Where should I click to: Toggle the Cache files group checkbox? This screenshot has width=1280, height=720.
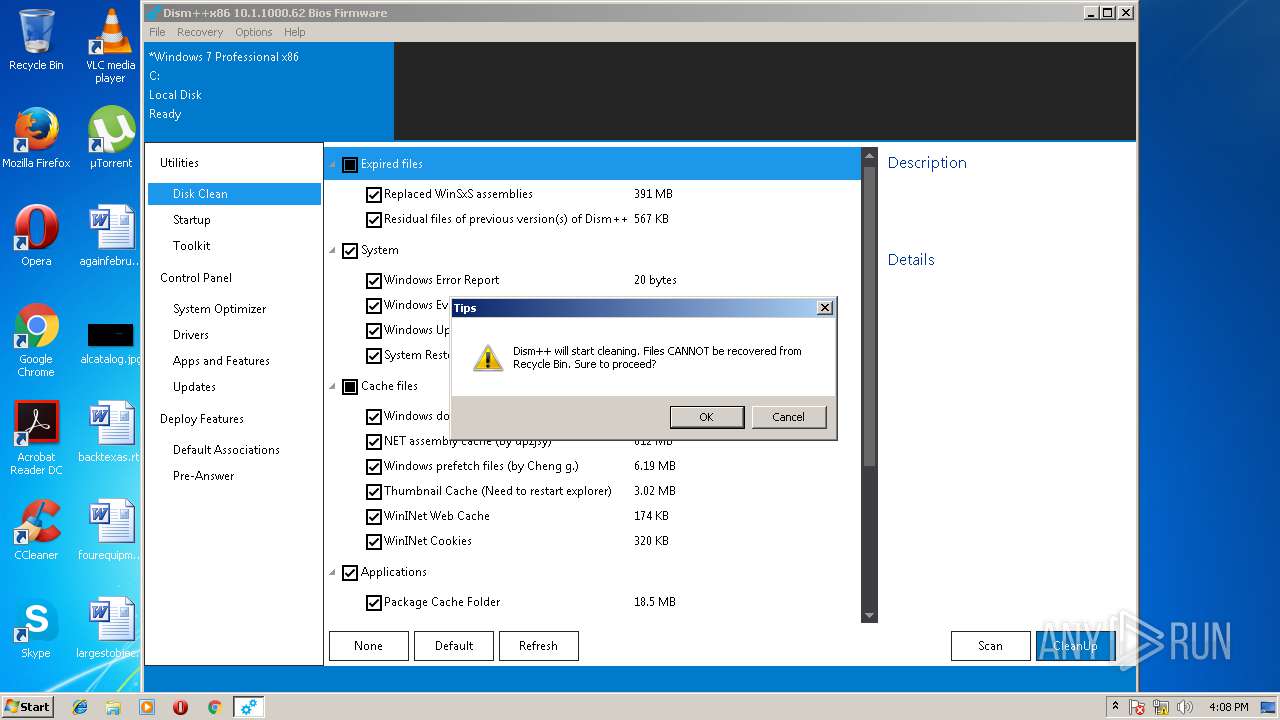click(350, 387)
